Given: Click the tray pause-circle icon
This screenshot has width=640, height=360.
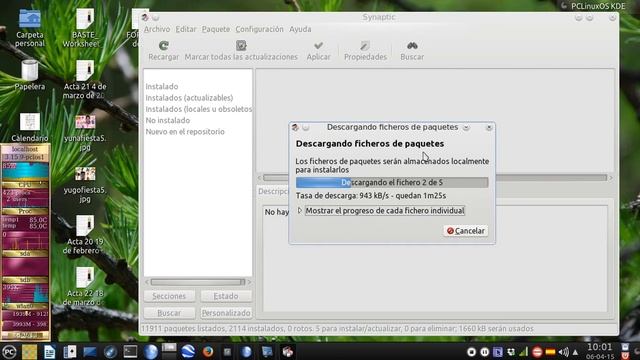Looking at the screenshot, I should (484, 352).
